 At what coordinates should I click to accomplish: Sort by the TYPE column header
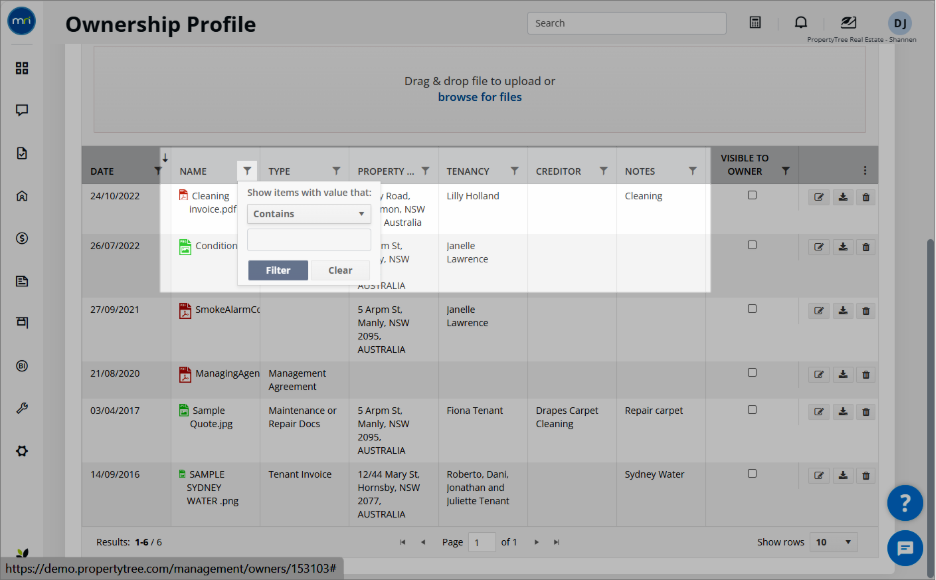[x=279, y=171]
